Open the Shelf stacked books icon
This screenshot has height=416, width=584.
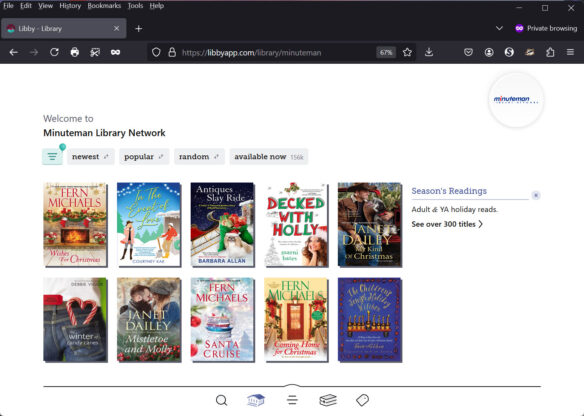click(x=328, y=400)
